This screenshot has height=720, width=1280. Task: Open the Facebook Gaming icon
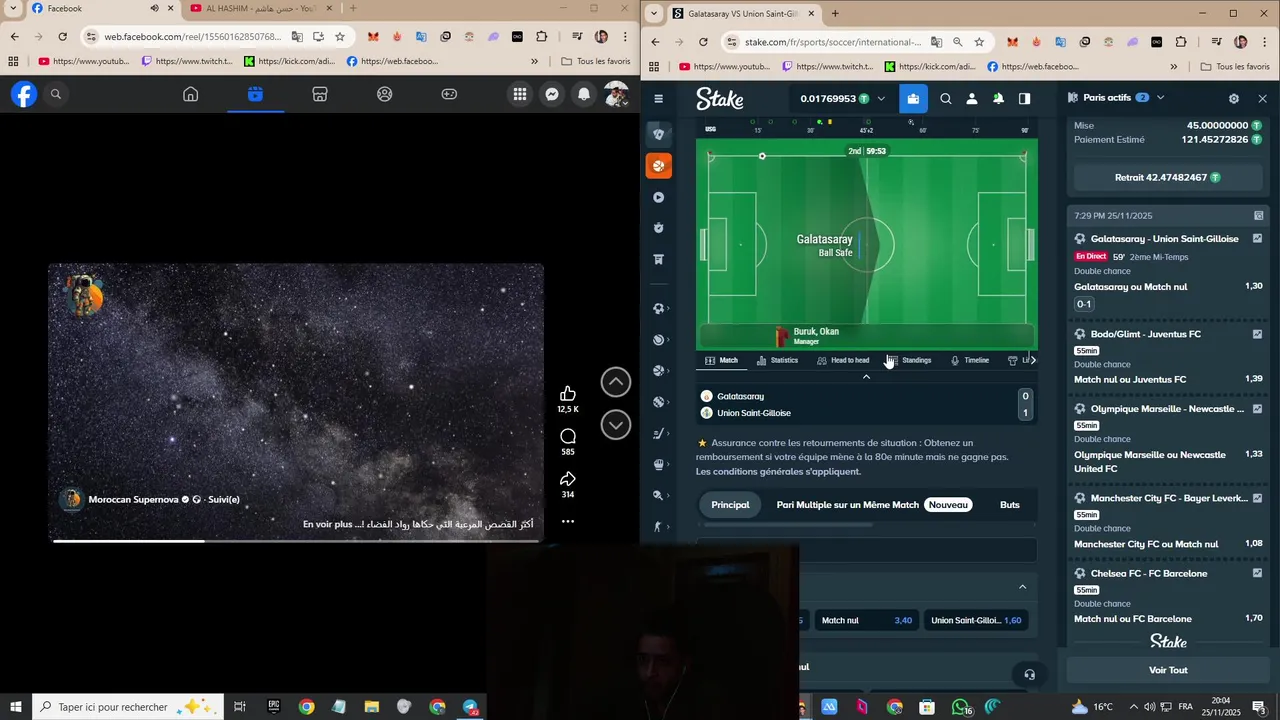pos(450,94)
